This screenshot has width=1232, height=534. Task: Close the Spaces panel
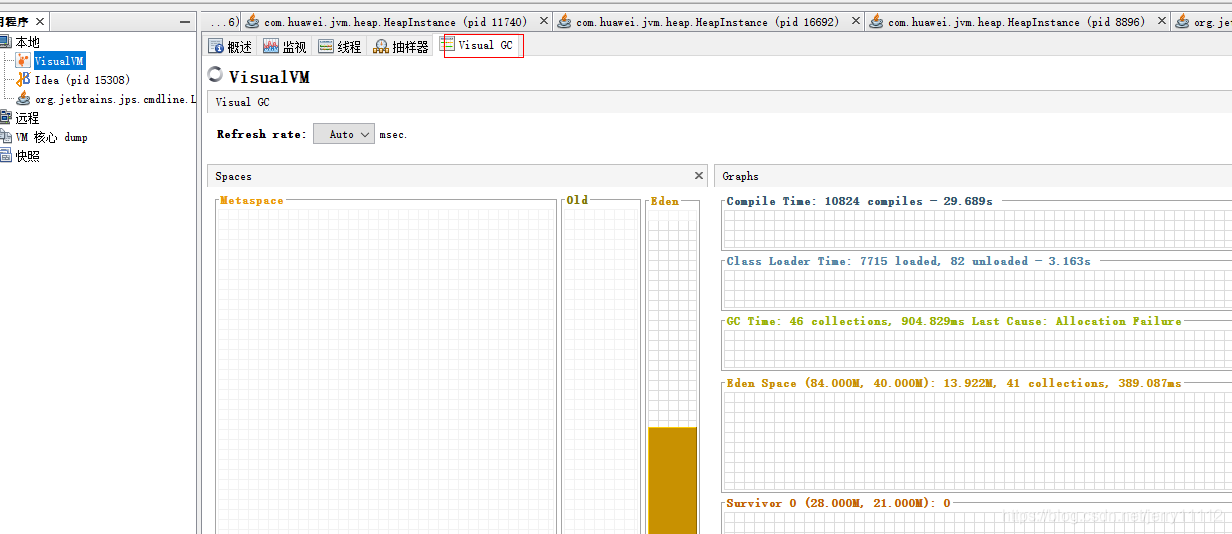tap(698, 176)
